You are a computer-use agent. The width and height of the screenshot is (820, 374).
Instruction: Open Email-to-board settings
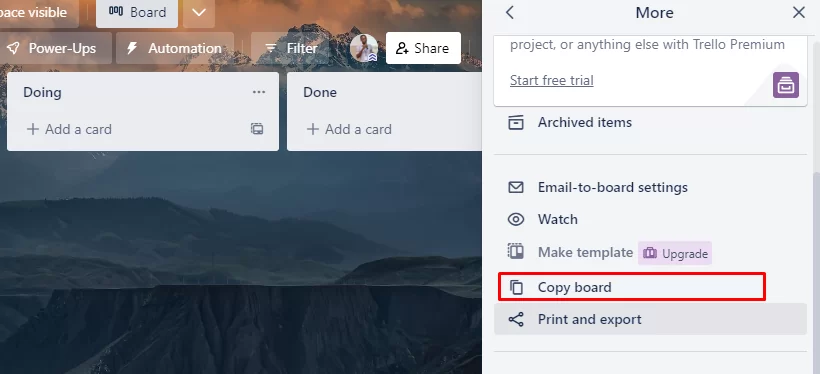tap(651, 187)
